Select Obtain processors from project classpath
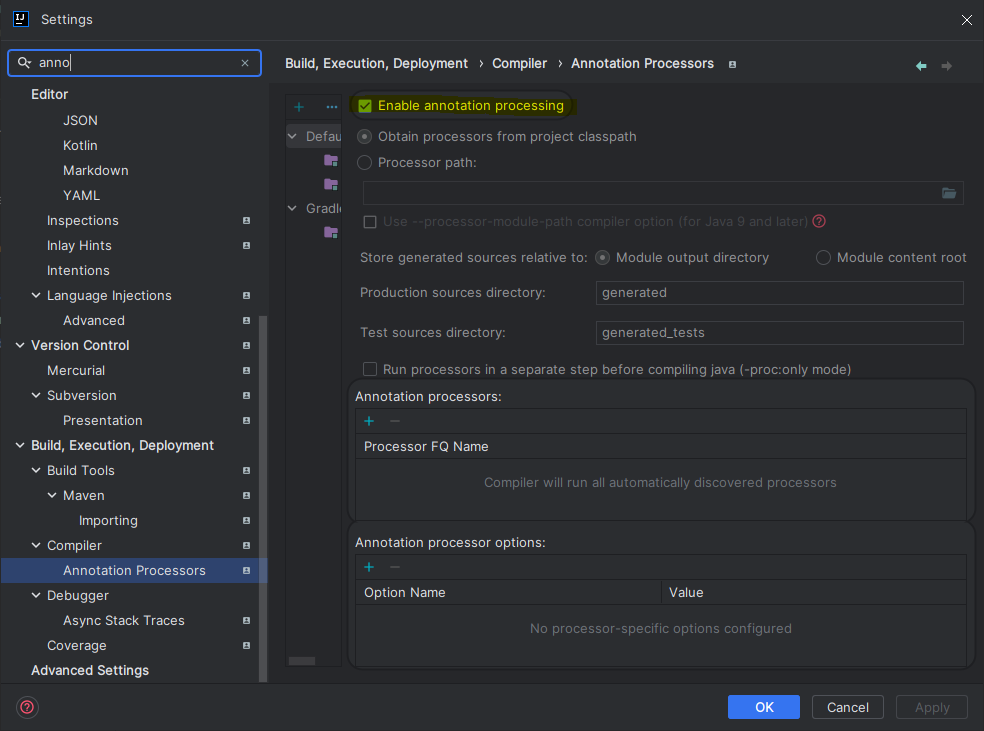The image size is (984, 731). tap(364, 136)
